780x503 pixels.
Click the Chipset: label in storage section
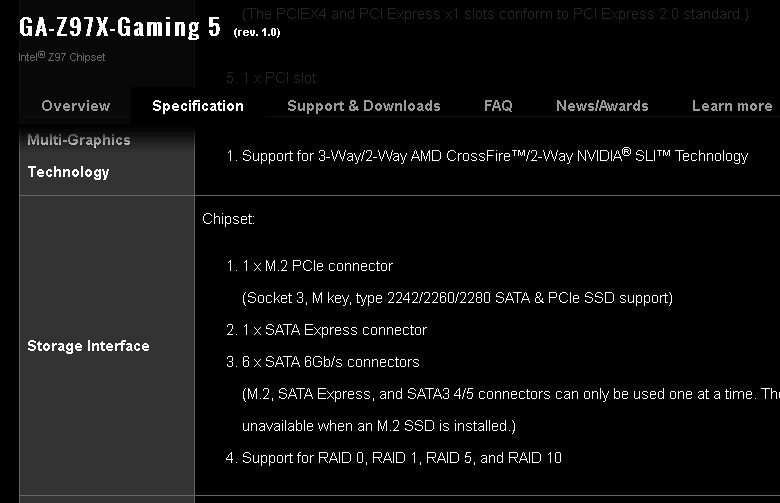pyautogui.click(x=229, y=218)
